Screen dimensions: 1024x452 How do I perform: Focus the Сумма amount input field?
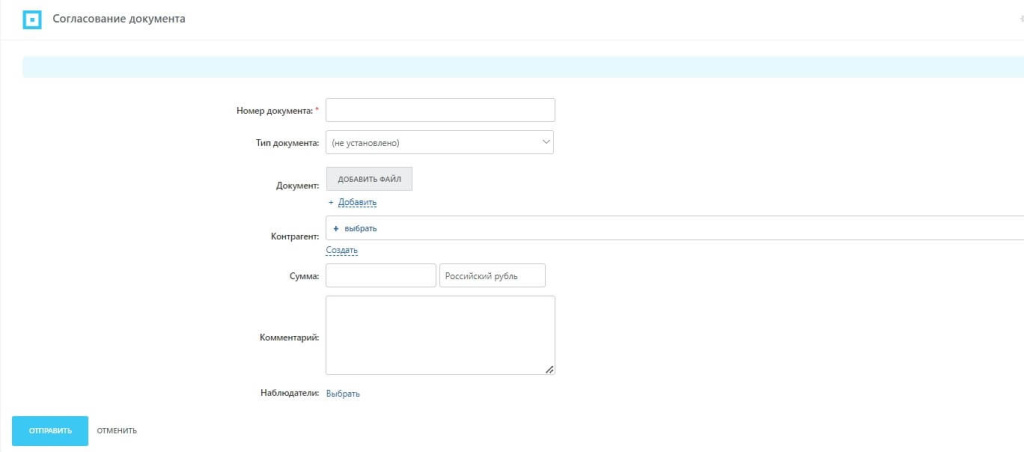(380, 275)
